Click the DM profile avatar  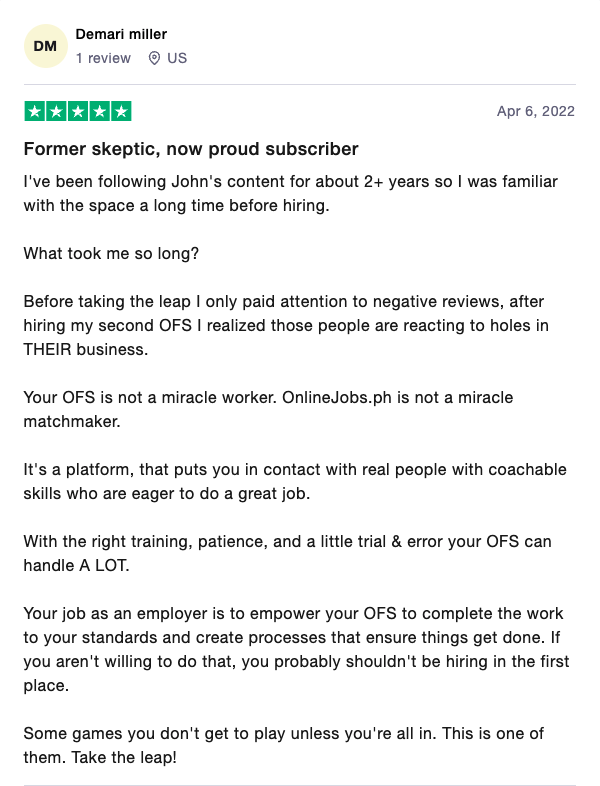45,47
